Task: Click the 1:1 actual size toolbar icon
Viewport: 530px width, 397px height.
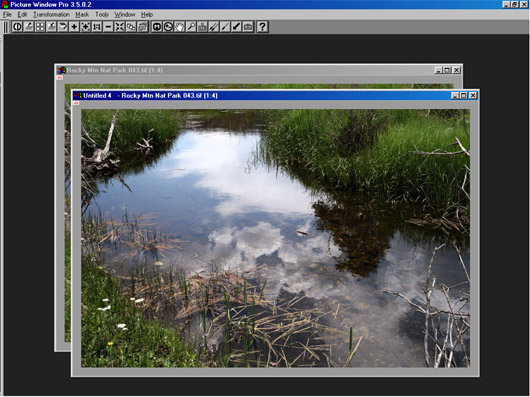Action: pos(97,27)
